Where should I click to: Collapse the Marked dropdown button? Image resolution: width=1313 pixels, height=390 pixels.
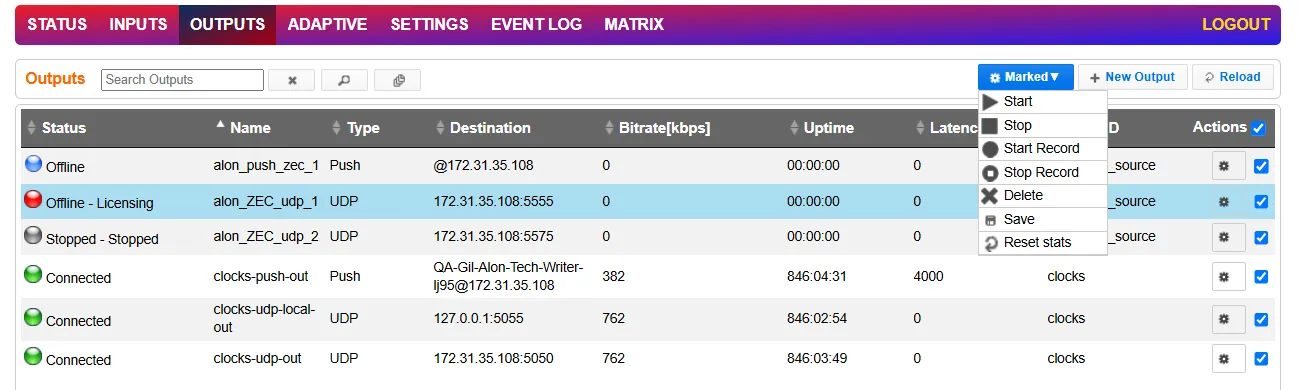coord(1025,77)
